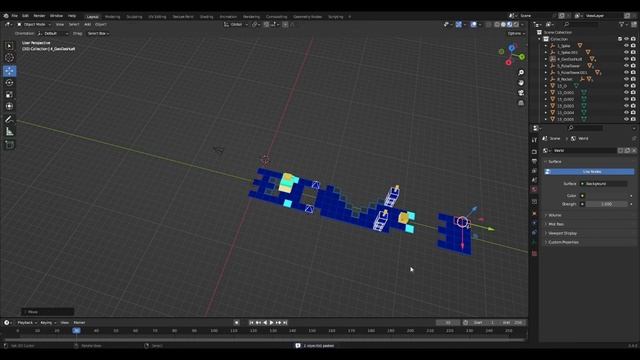Open the Window menu
This screenshot has width=640, height=360.
click(56, 16)
